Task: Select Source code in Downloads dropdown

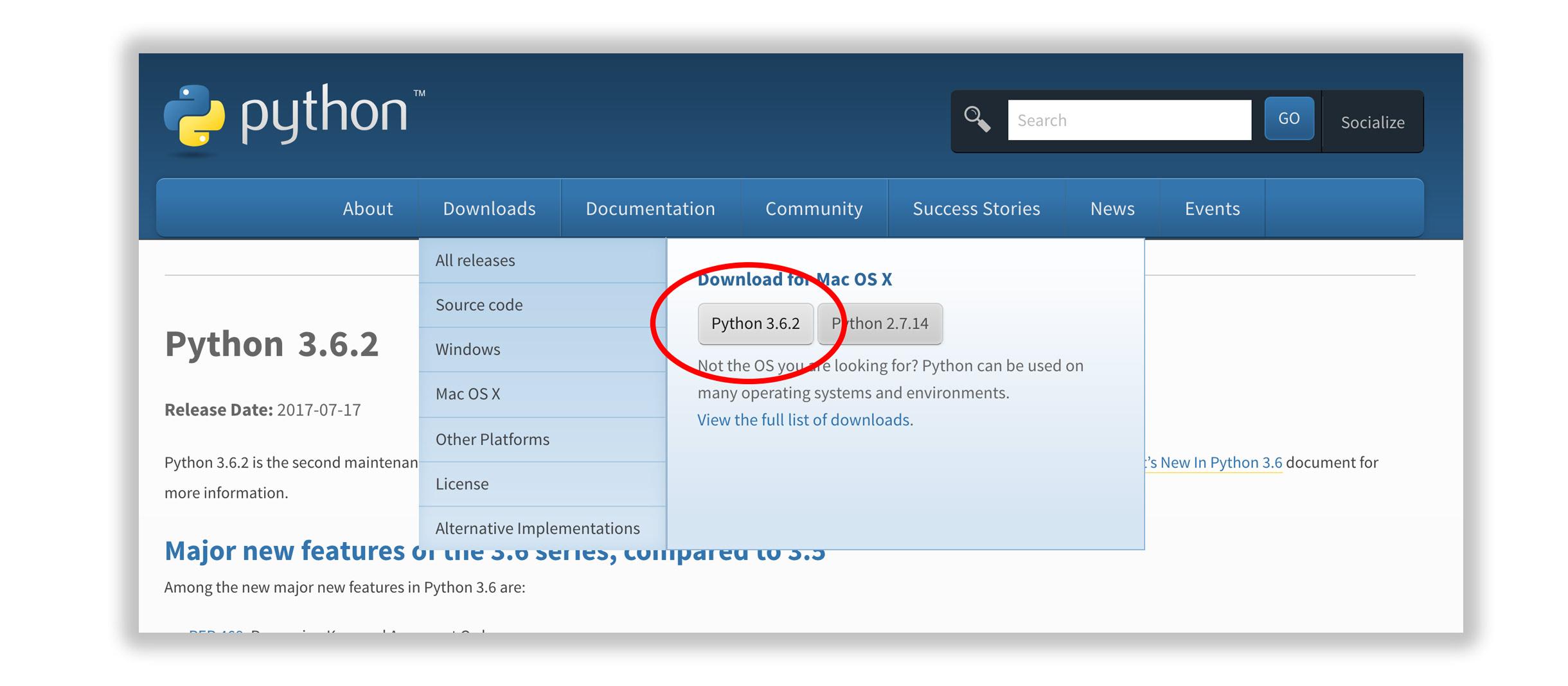Action: 542,304
